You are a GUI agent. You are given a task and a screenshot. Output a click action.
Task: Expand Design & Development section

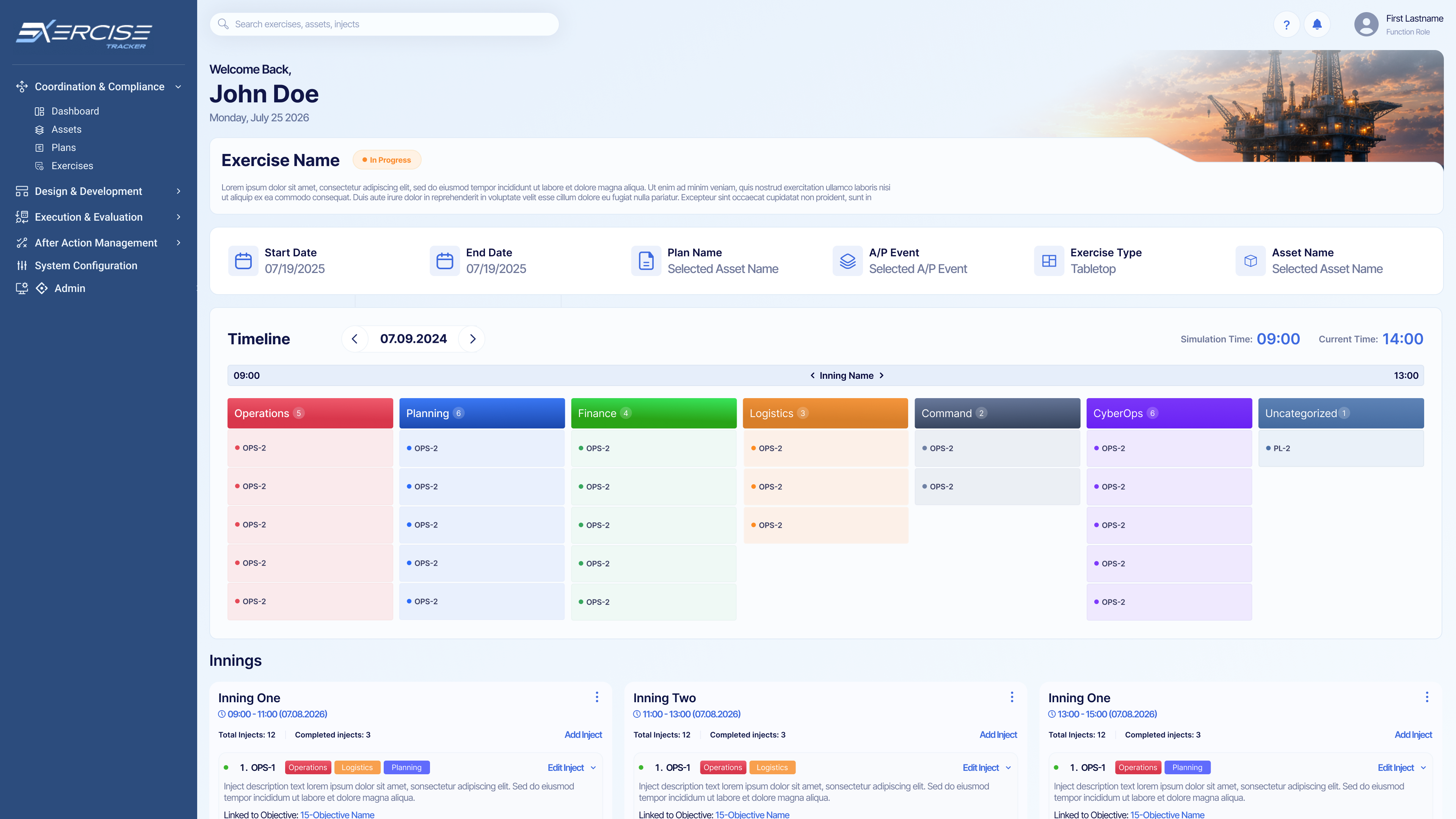coord(179,191)
